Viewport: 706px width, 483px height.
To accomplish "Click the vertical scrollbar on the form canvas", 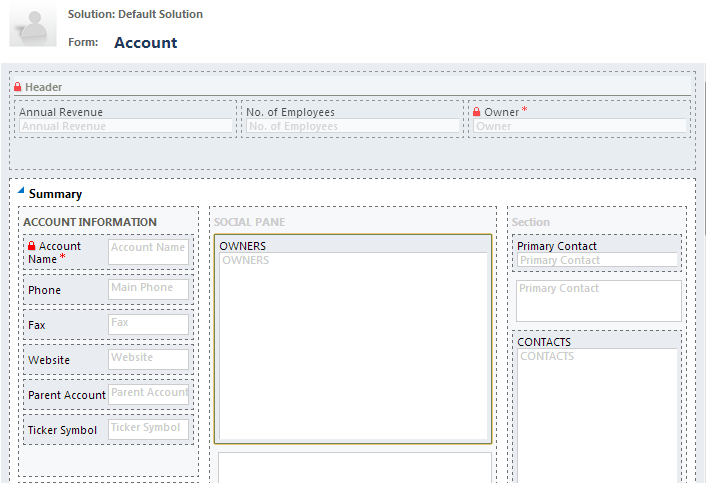I will [x=701, y=300].
